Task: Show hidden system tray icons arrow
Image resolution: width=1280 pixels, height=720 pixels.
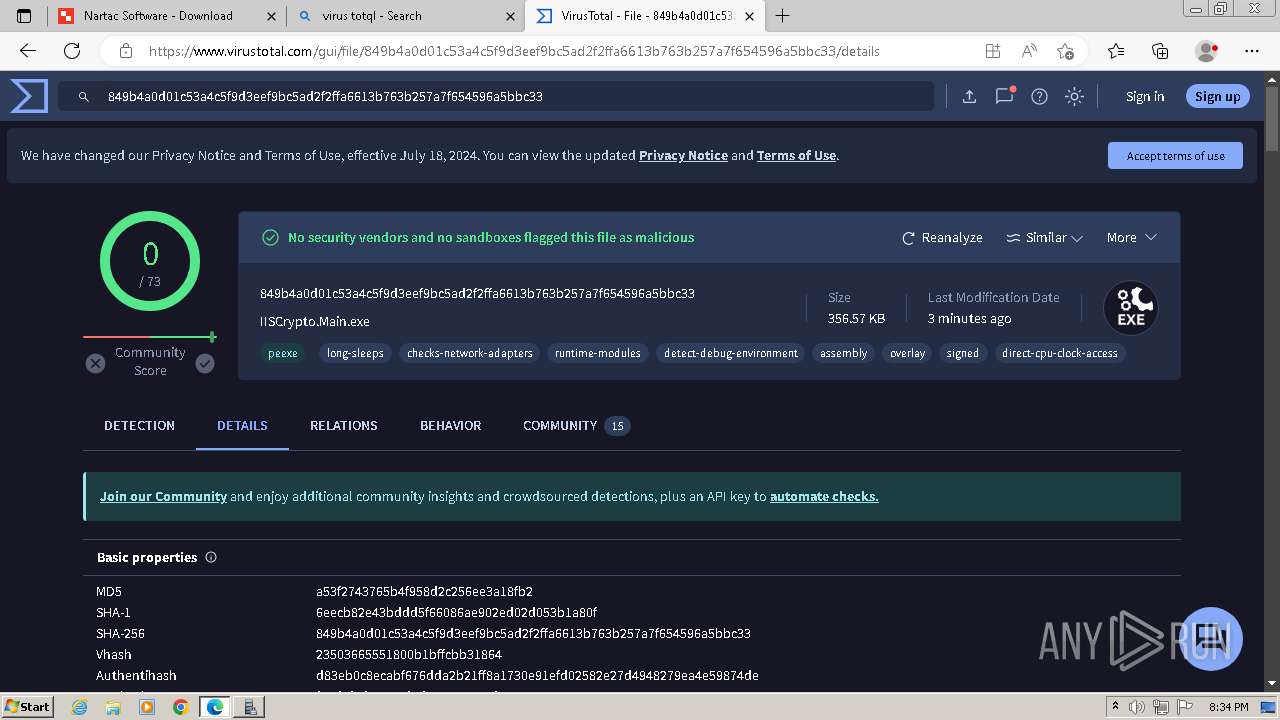Action: [x=1116, y=707]
